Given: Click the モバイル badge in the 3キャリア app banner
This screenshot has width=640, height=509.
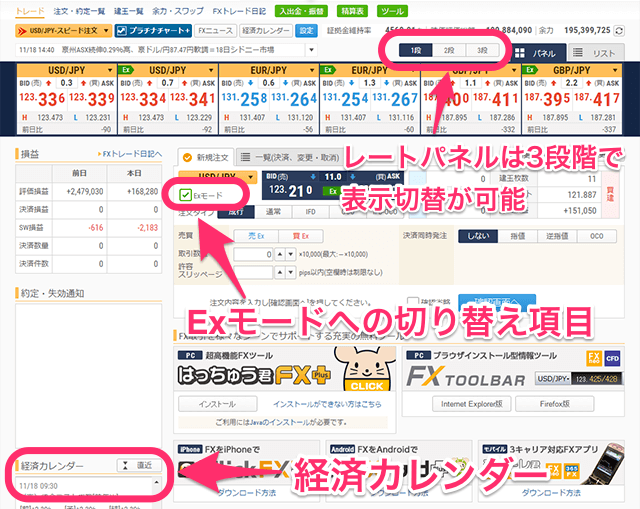Looking at the screenshot, I should tap(494, 449).
